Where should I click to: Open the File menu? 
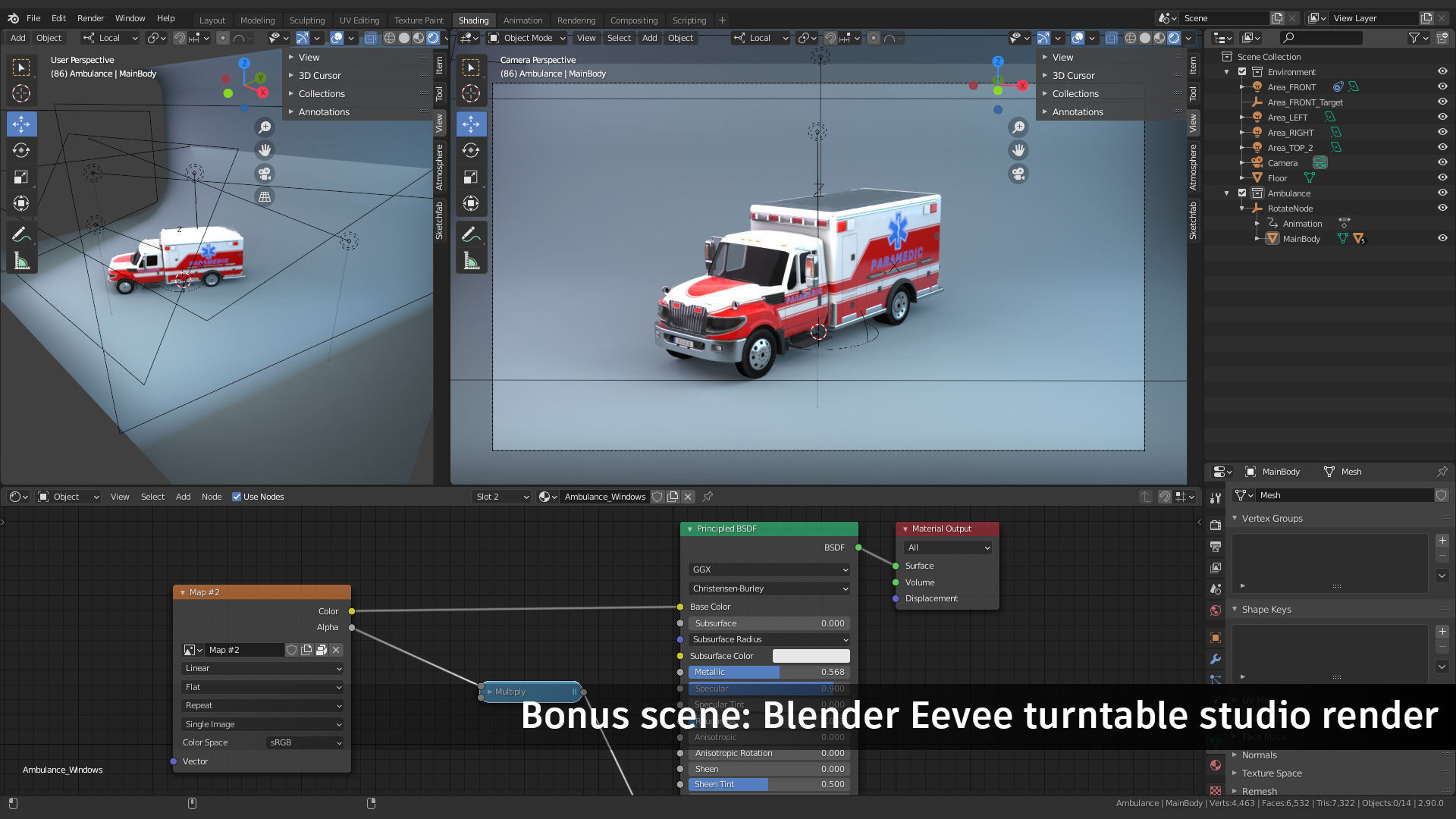tap(33, 18)
